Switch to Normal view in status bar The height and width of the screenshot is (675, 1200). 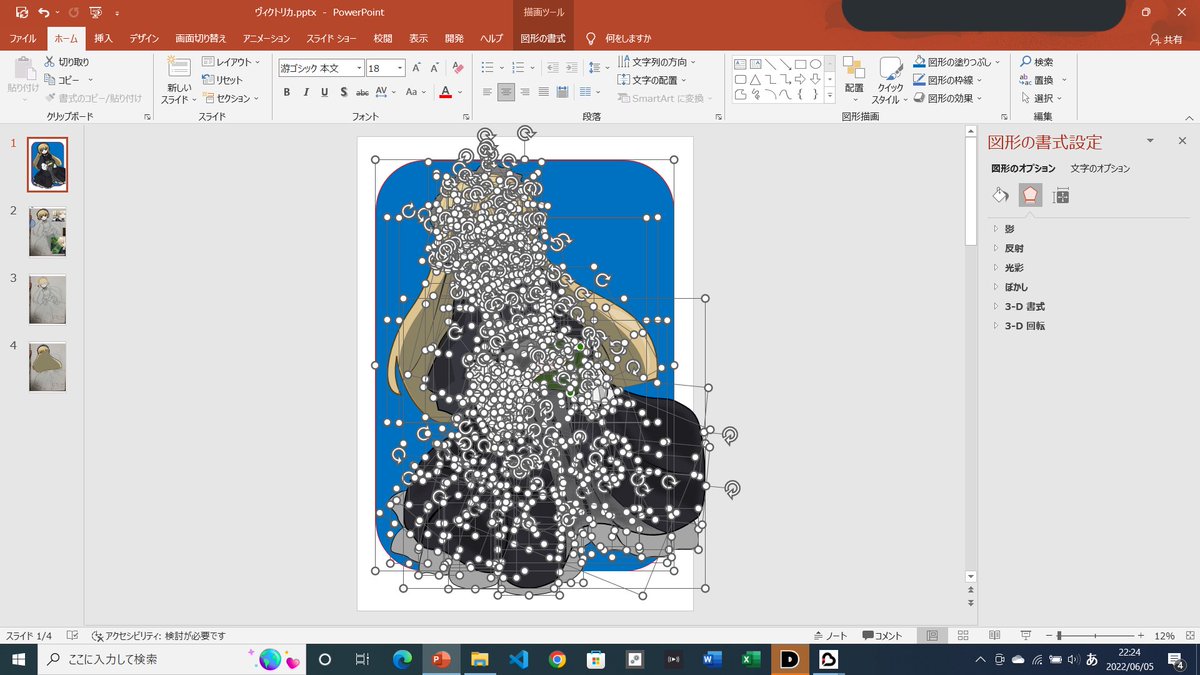click(932, 636)
